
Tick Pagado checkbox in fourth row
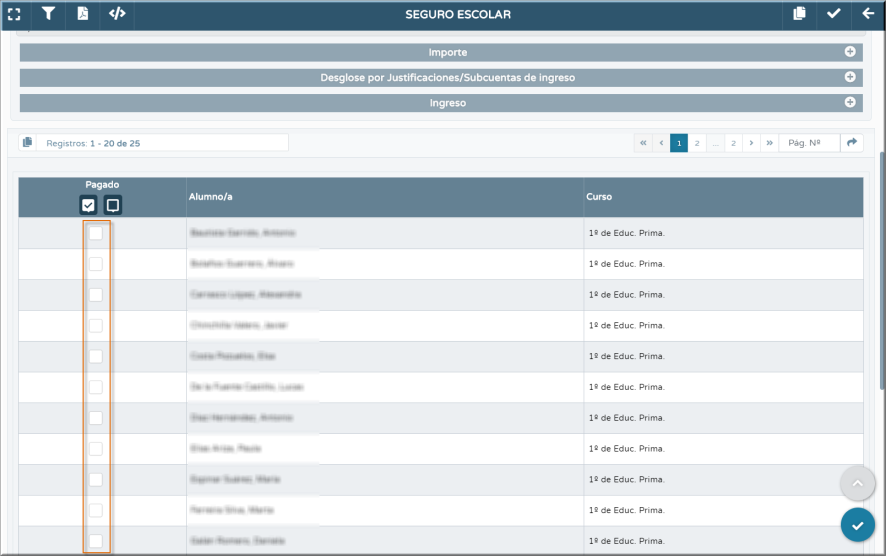(96, 325)
